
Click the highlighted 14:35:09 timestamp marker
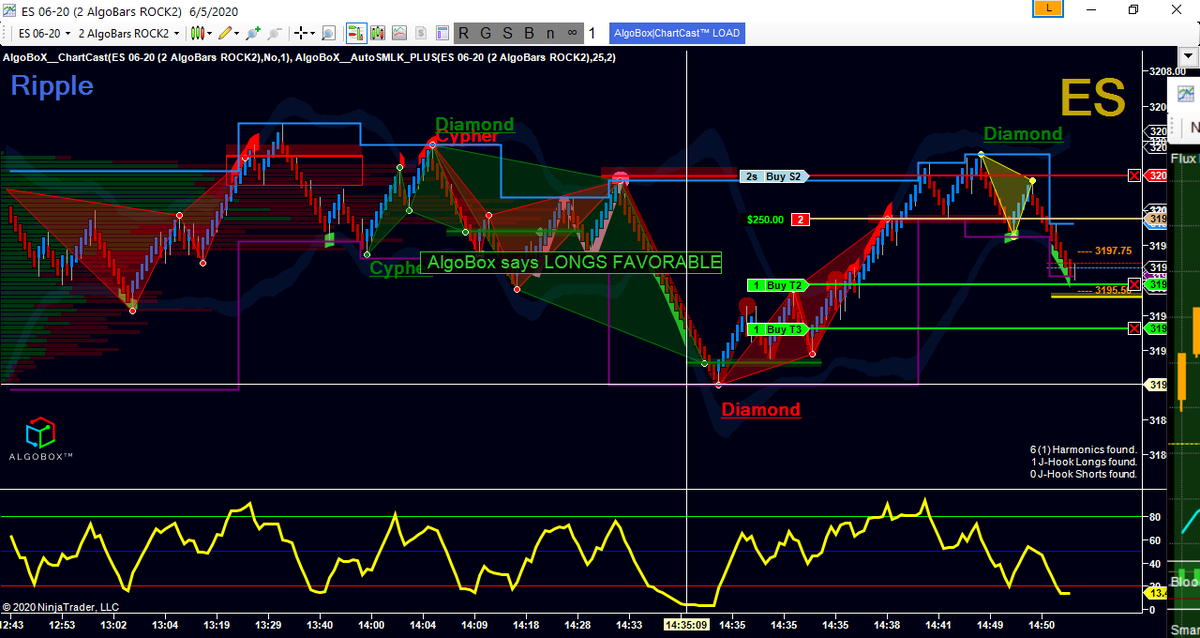[x=686, y=625]
